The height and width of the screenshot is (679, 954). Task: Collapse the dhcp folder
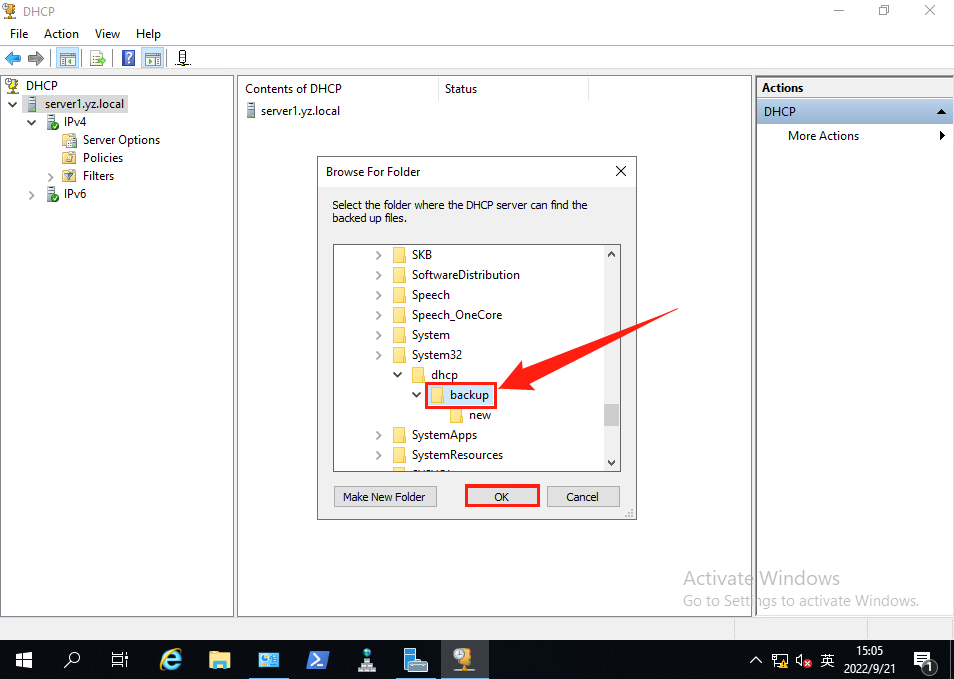point(397,375)
